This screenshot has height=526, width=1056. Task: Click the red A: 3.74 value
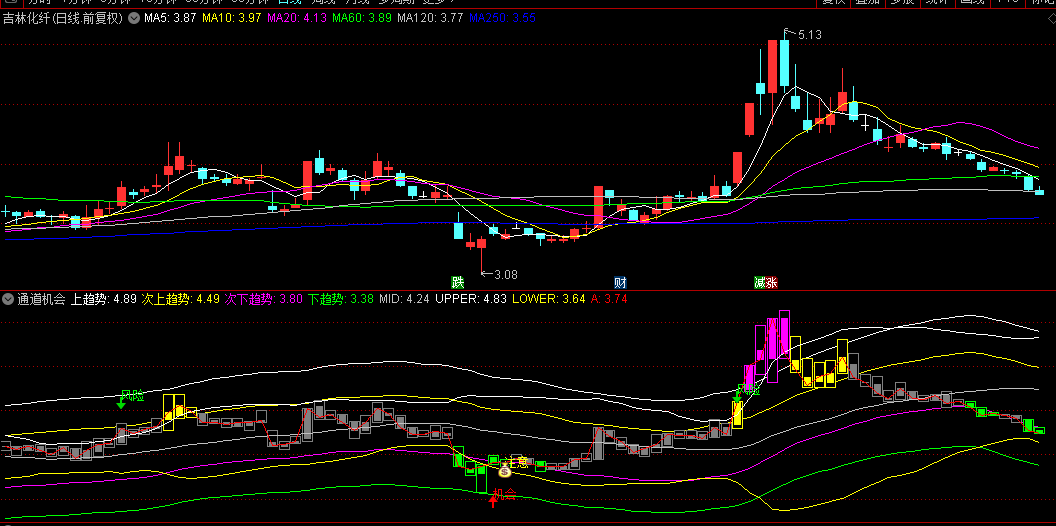[609, 299]
